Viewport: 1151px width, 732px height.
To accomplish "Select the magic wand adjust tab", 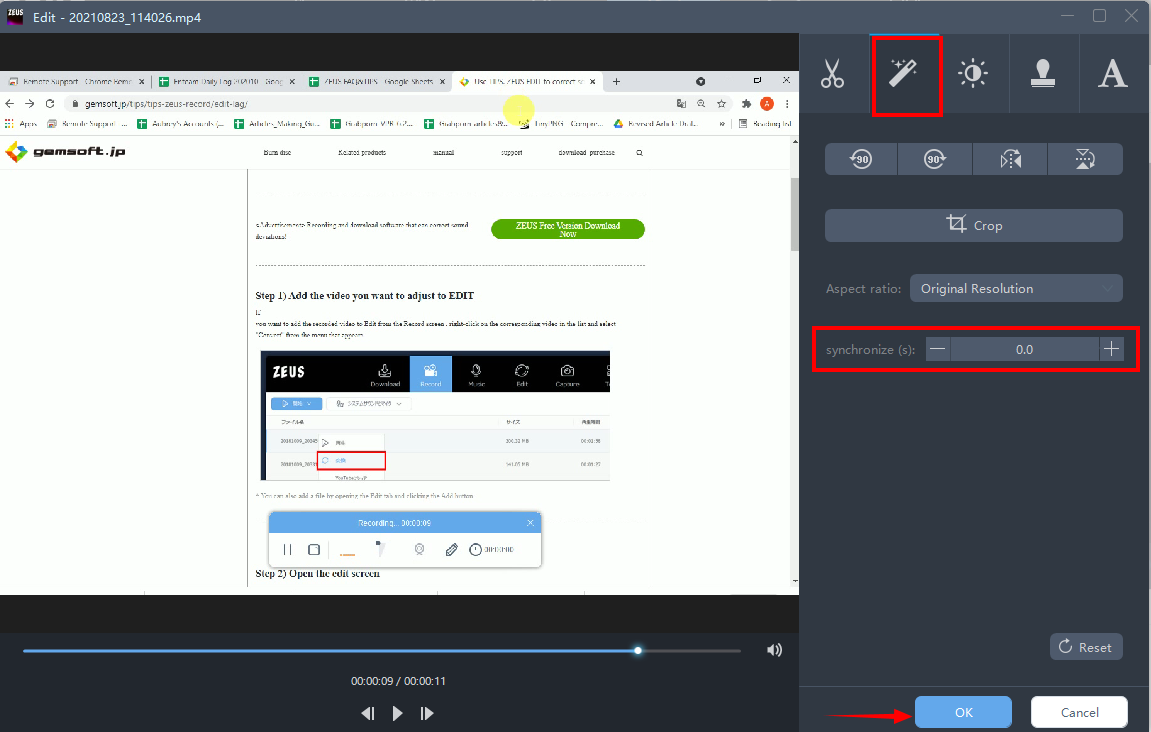I will pyautogui.click(x=904, y=73).
